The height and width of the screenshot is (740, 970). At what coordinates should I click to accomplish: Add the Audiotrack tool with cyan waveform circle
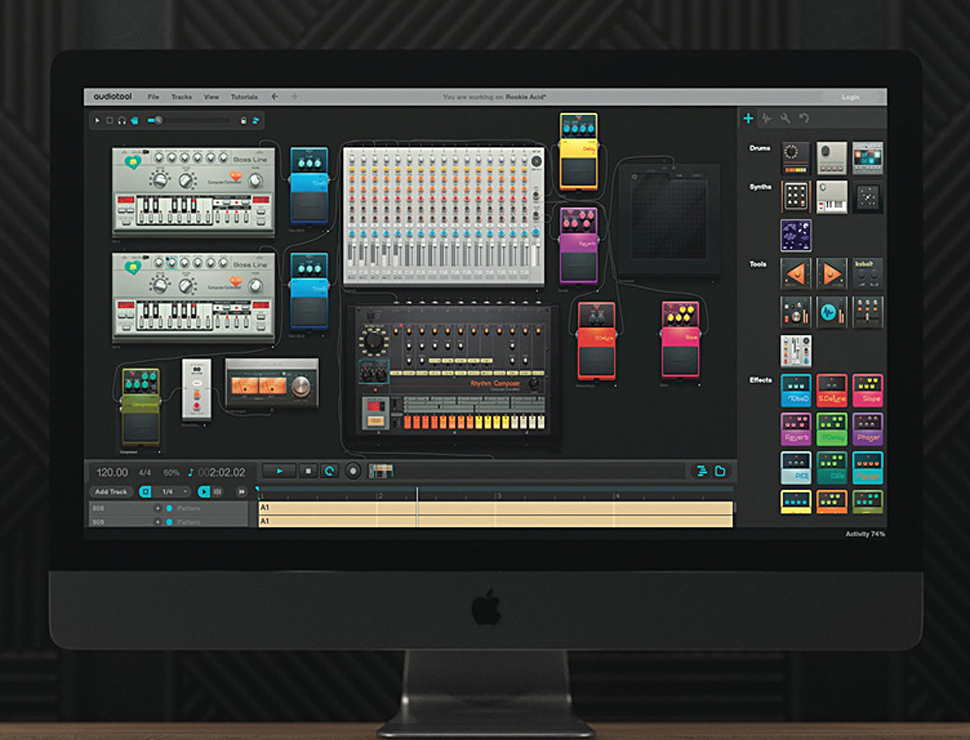pyautogui.click(x=831, y=312)
